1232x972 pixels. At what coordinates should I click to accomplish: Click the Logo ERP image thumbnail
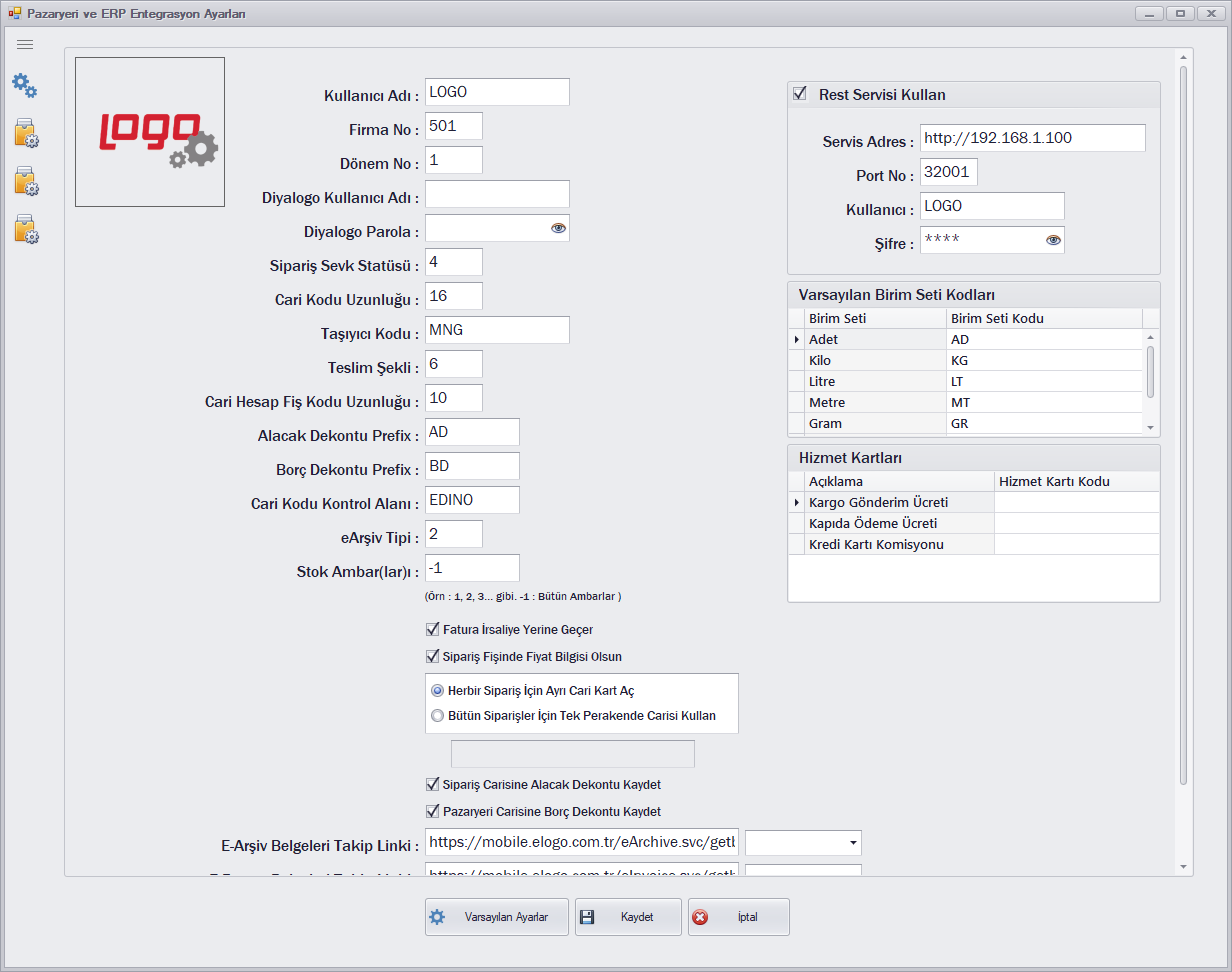(x=150, y=132)
